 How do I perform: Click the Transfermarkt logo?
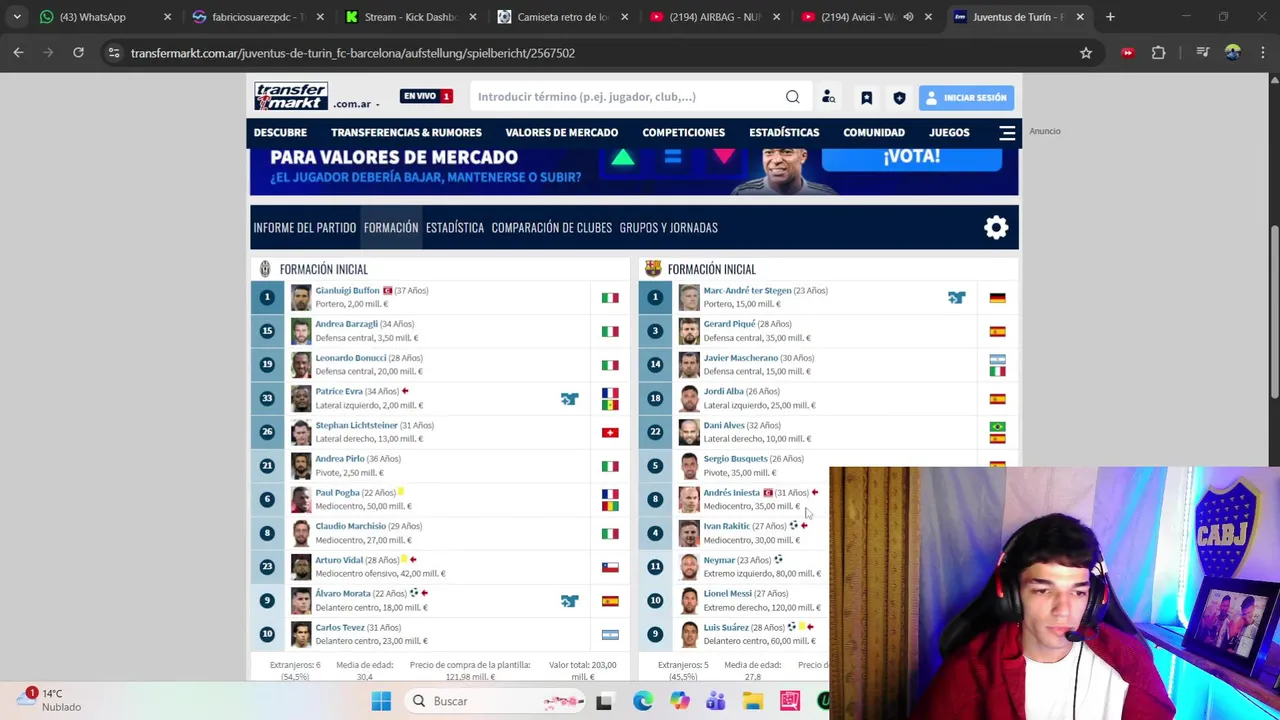[x=291, y=96]
